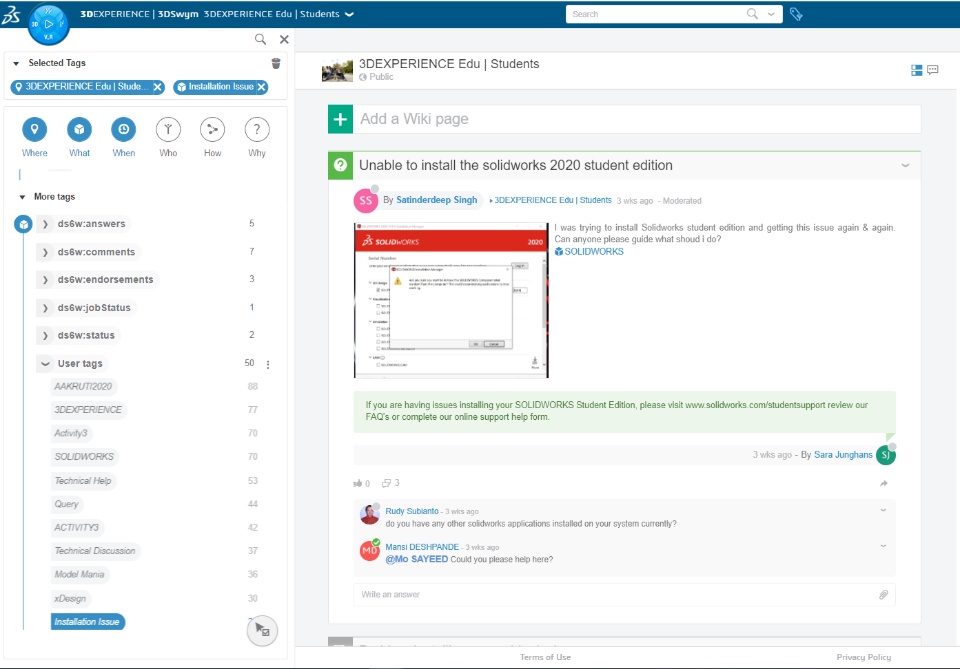
Task: Open tag panel search magnifier
Action: click(x=260, y=39)
